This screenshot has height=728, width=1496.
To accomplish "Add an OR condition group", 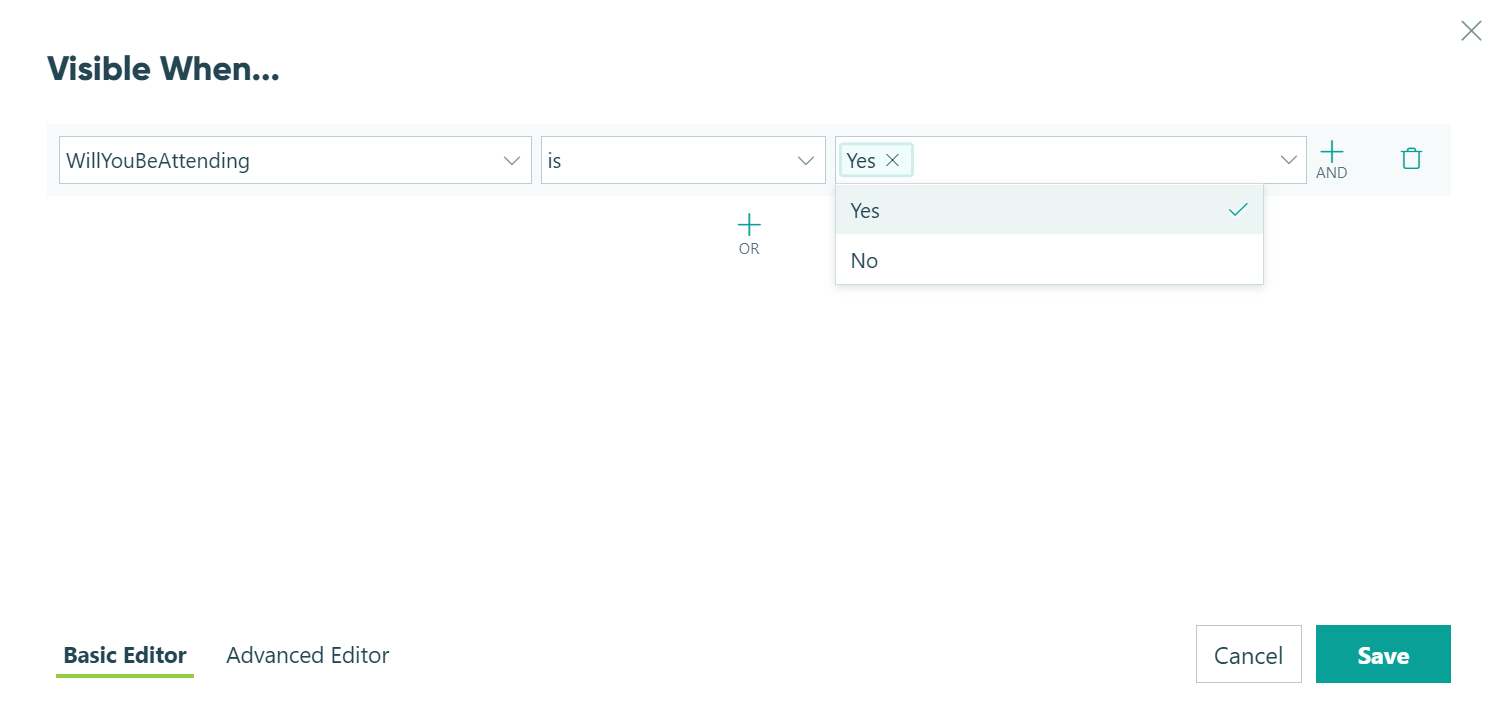I will [x=749, y=234].
